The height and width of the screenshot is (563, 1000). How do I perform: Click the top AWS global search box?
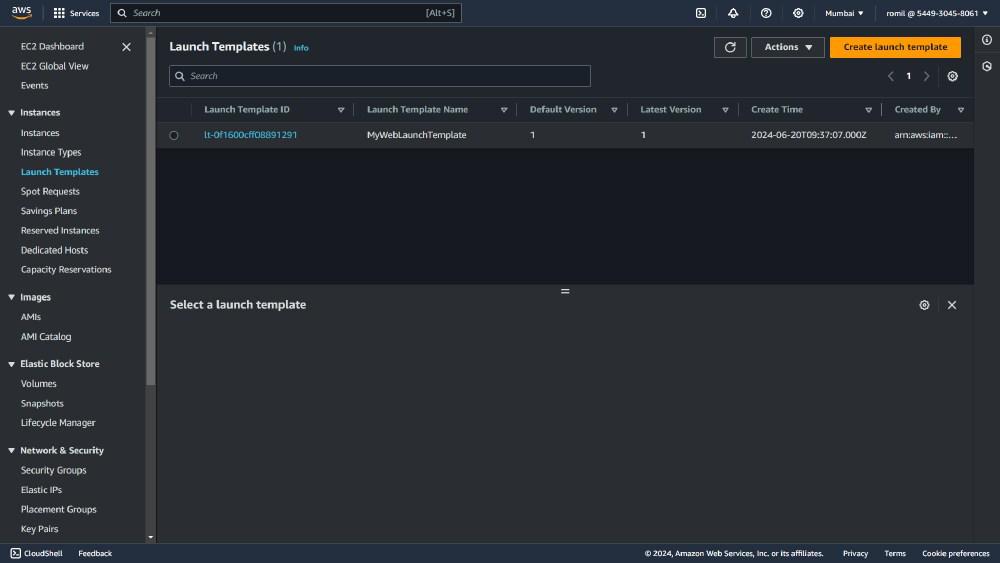(x=286, y=13)
